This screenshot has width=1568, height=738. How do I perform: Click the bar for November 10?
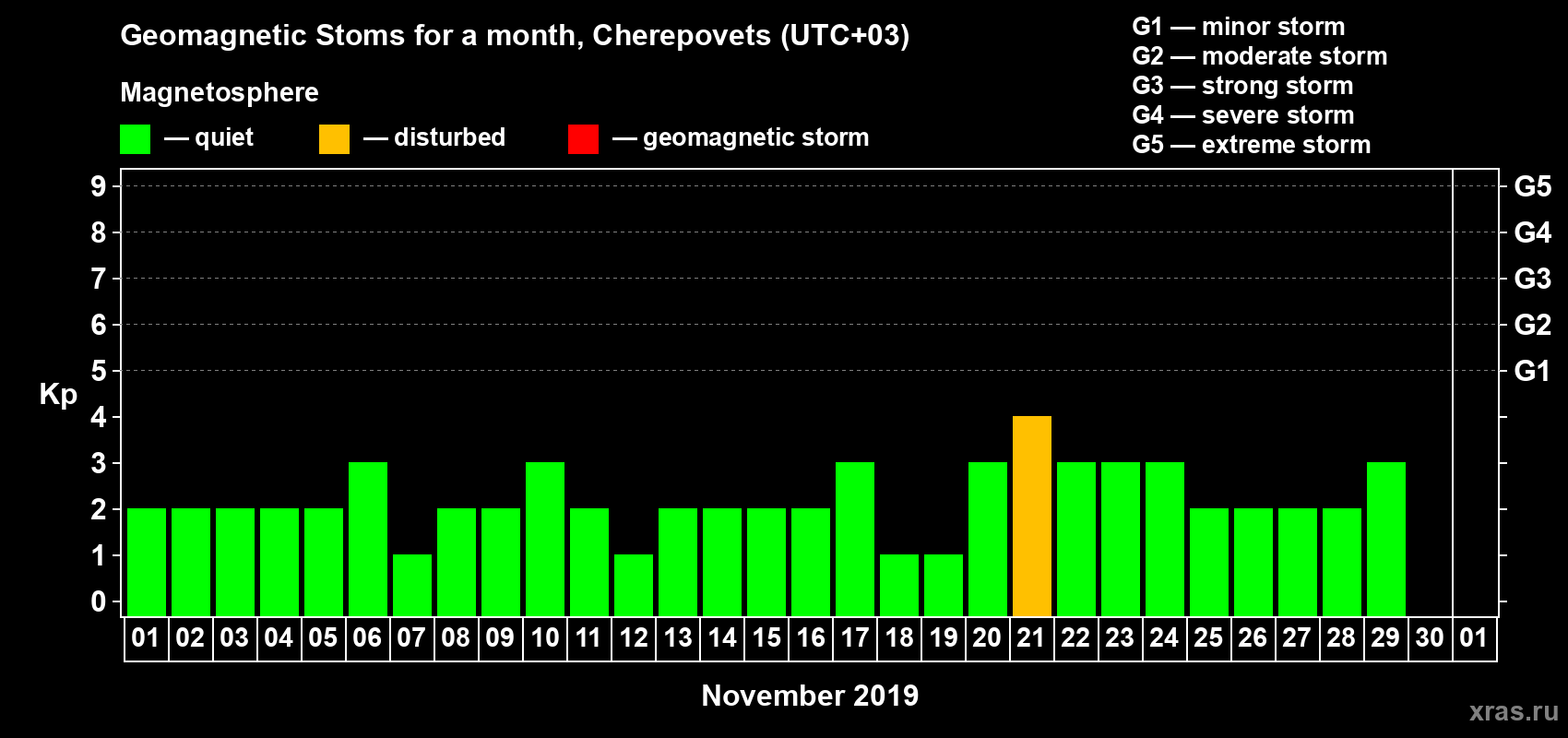pos(544,540)
